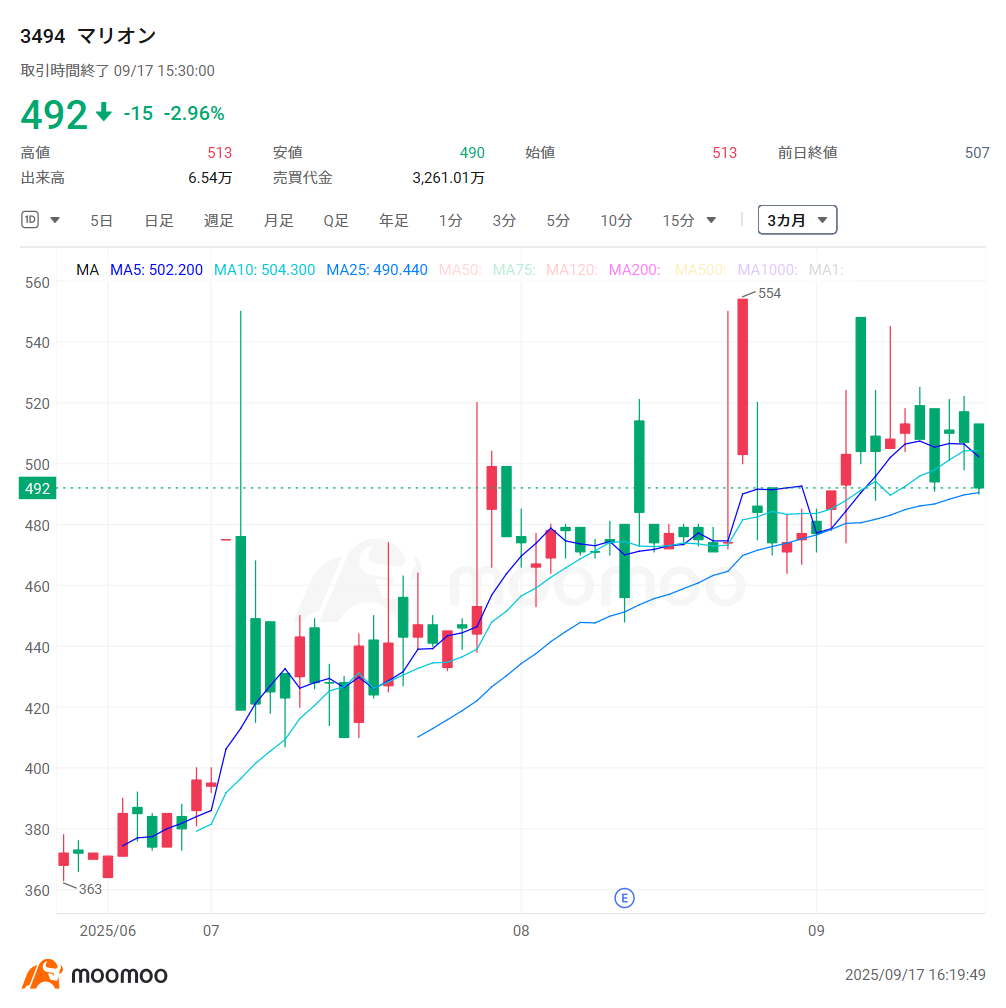Choose the Q足 quarterly chart tab
The image size is (1006, 1008).
336,220
